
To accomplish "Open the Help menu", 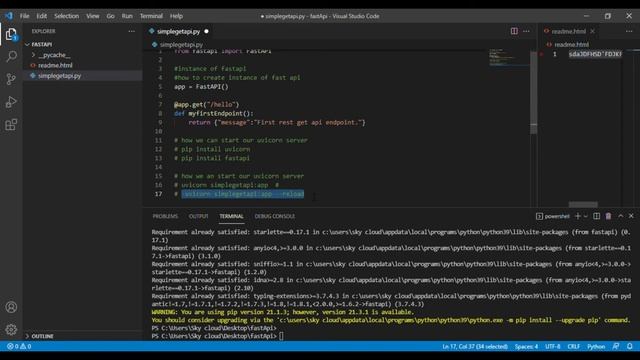I will click(176, 16).
